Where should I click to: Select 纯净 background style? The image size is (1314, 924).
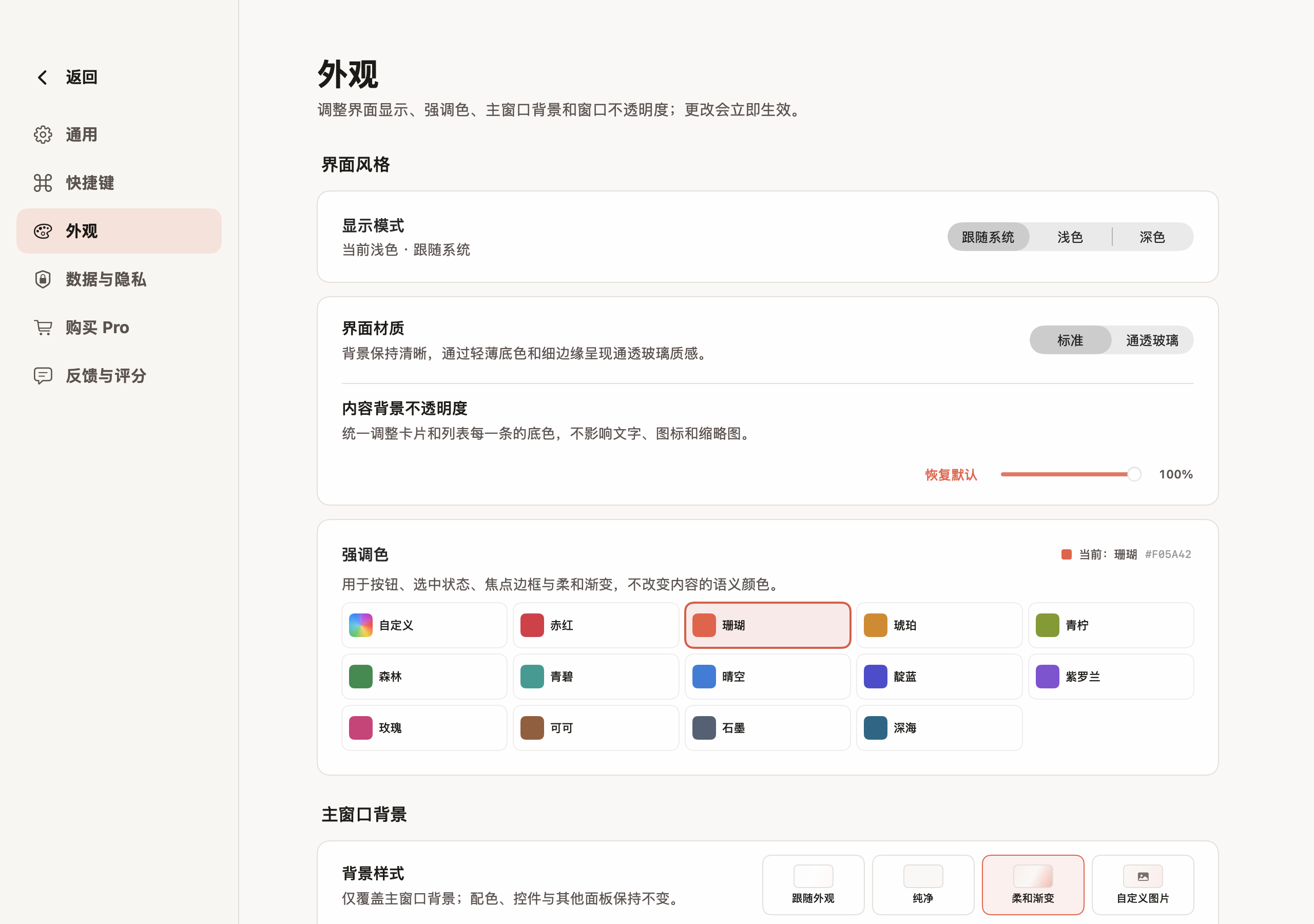[x=922, y=884]
